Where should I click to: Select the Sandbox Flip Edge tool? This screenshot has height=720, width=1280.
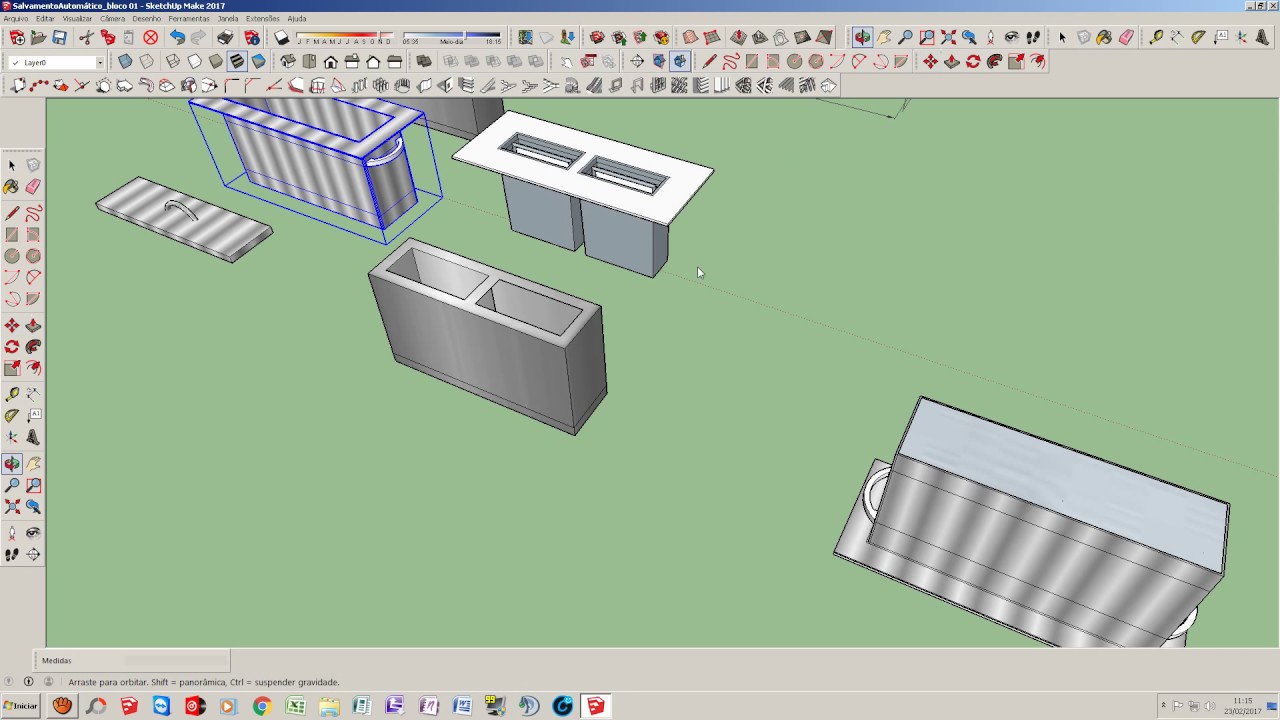[824, 38]
